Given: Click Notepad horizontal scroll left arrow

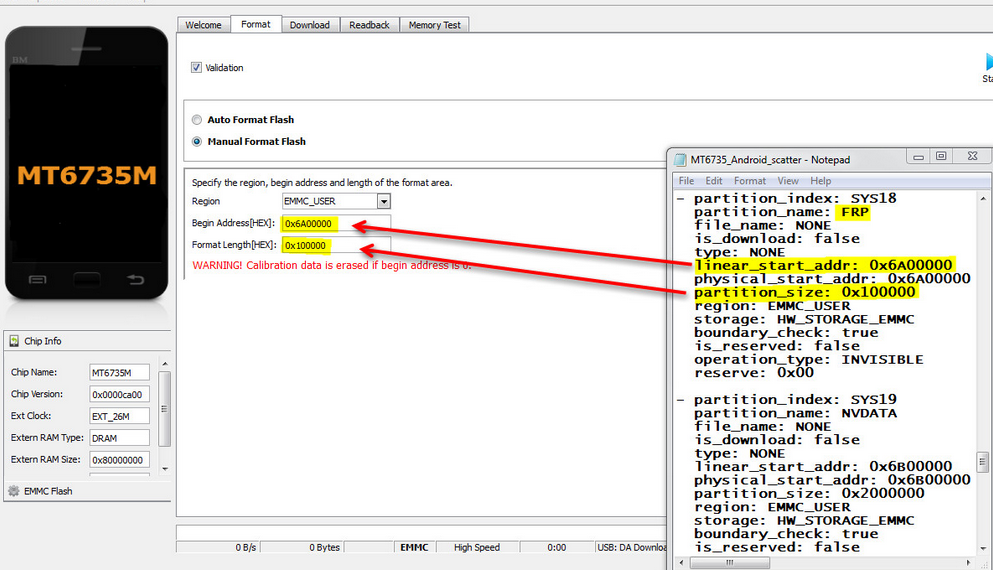Looking at the screenshot, I should [681, 562].
